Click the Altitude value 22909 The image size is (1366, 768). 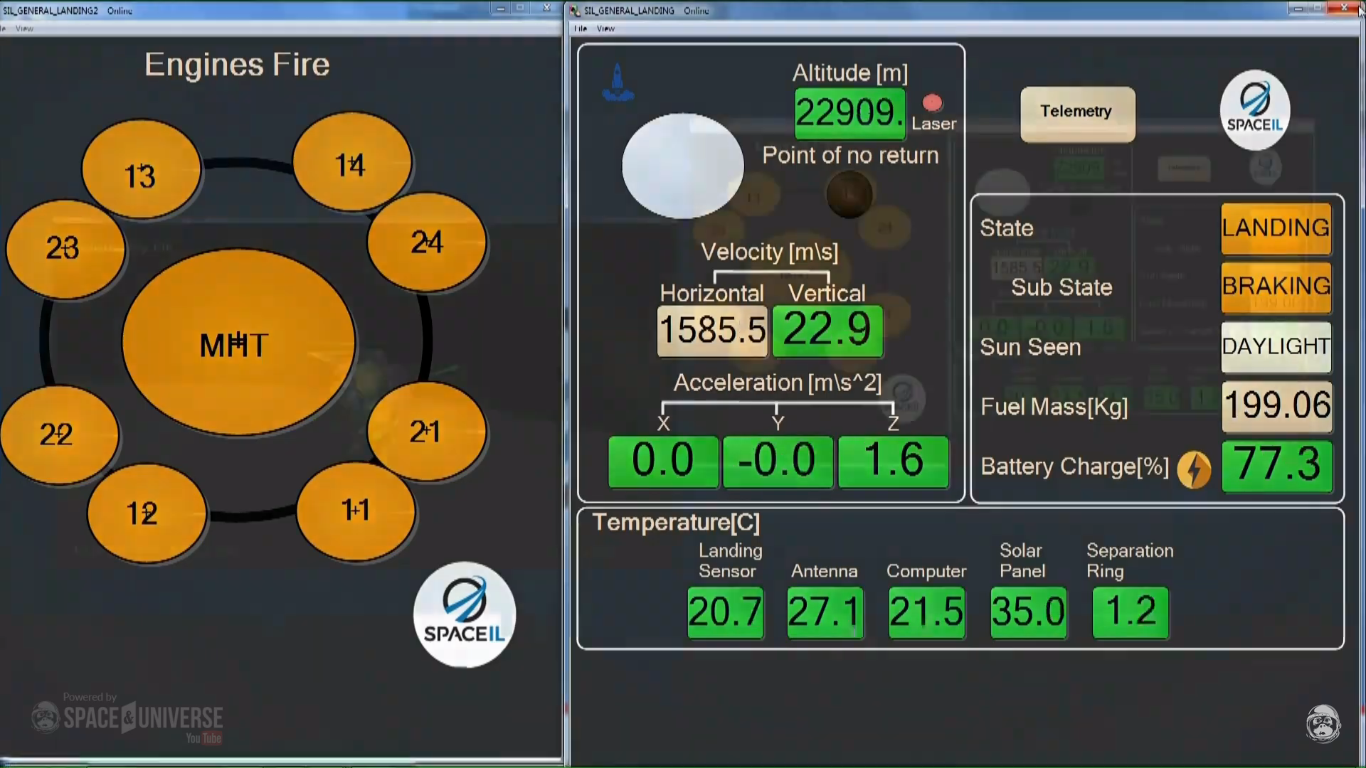tap(850, 114)
